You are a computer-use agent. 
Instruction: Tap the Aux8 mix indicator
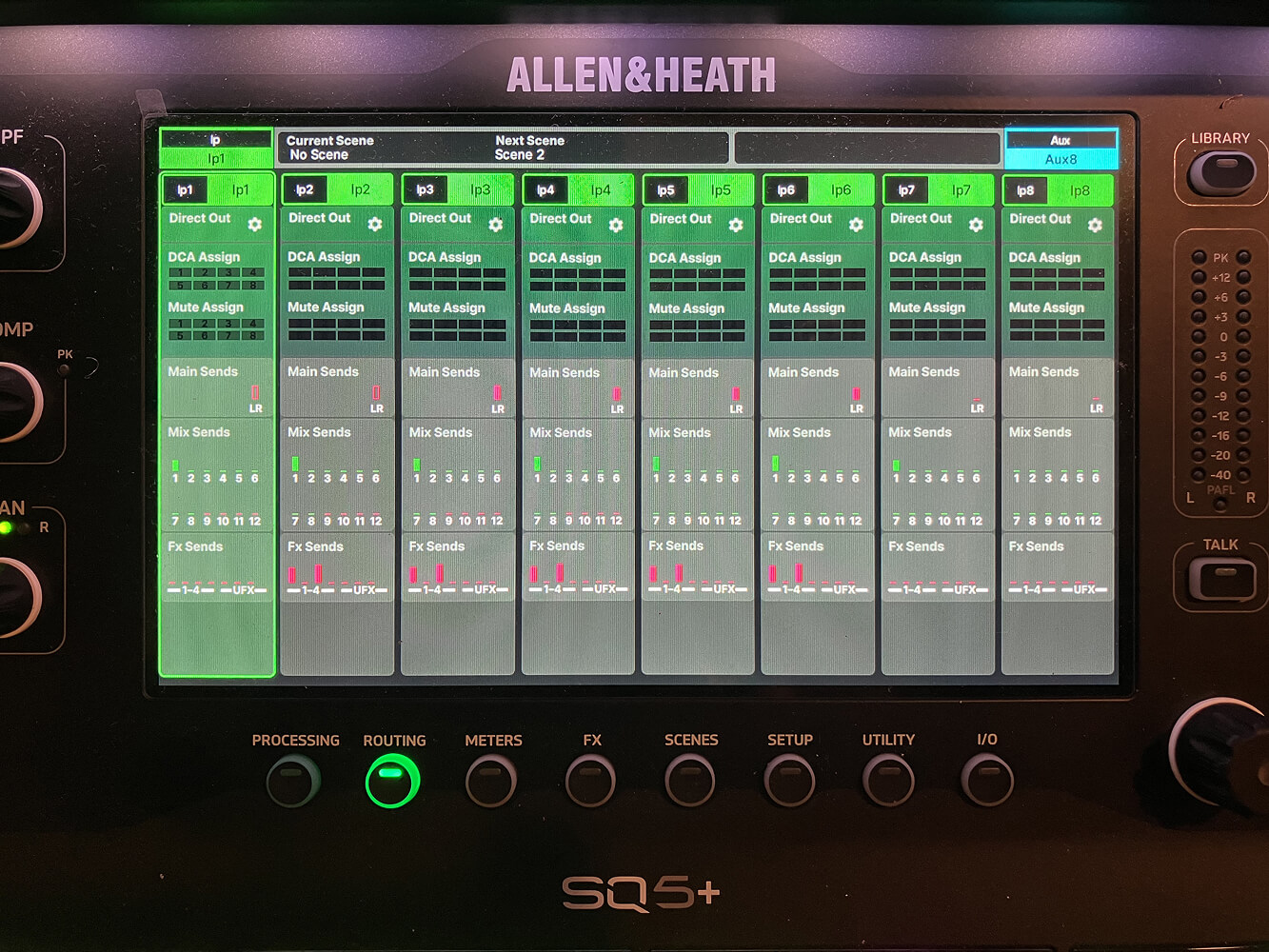click(x=1061, y=149)
